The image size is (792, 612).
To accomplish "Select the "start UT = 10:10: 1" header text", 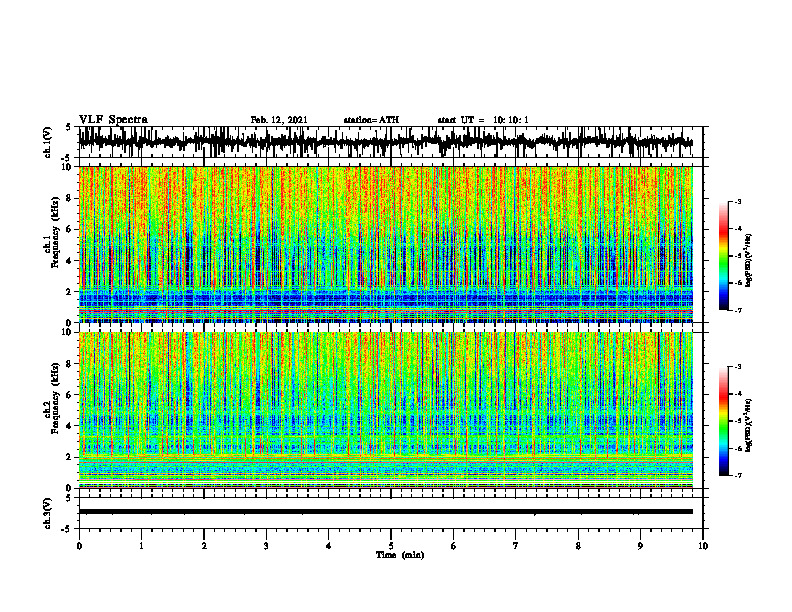I will click(x=483, y=120).
